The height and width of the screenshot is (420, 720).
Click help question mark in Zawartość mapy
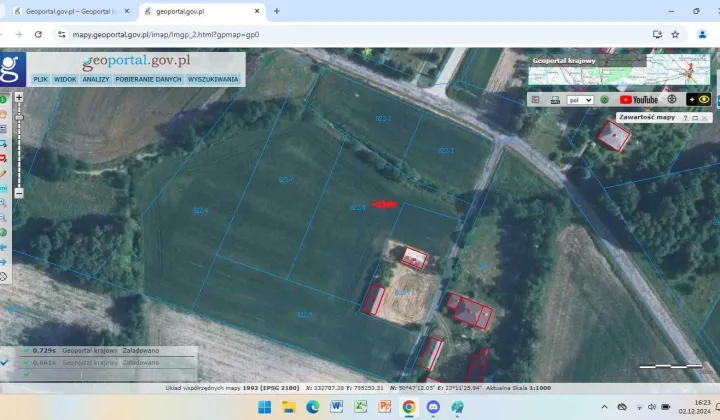coord(685,118)
